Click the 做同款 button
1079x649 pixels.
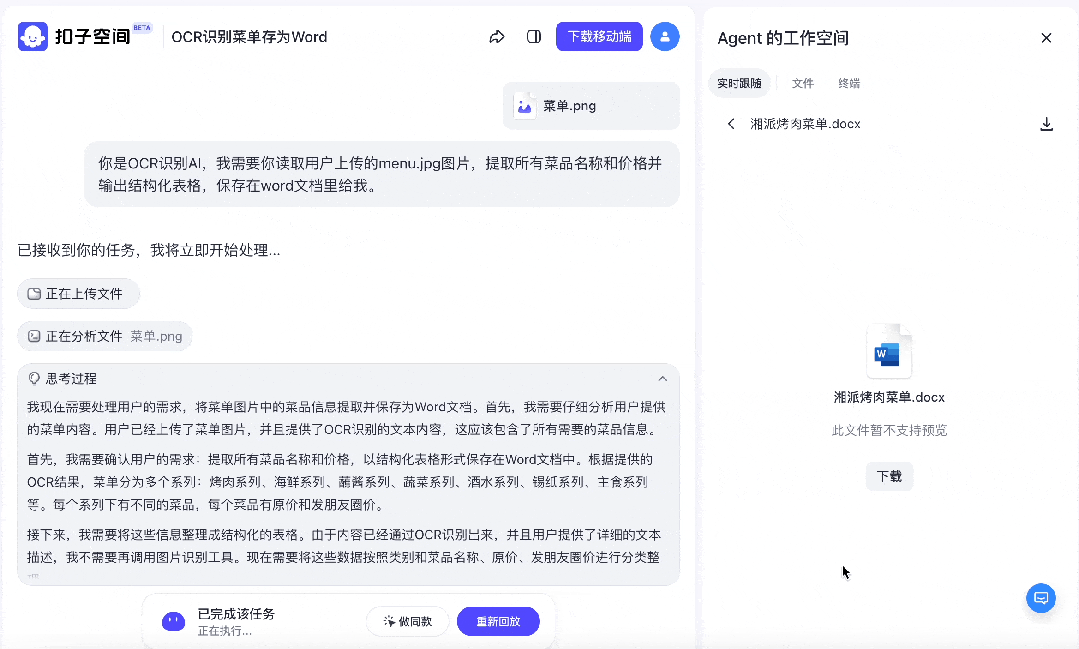click(x=407, y=621)
